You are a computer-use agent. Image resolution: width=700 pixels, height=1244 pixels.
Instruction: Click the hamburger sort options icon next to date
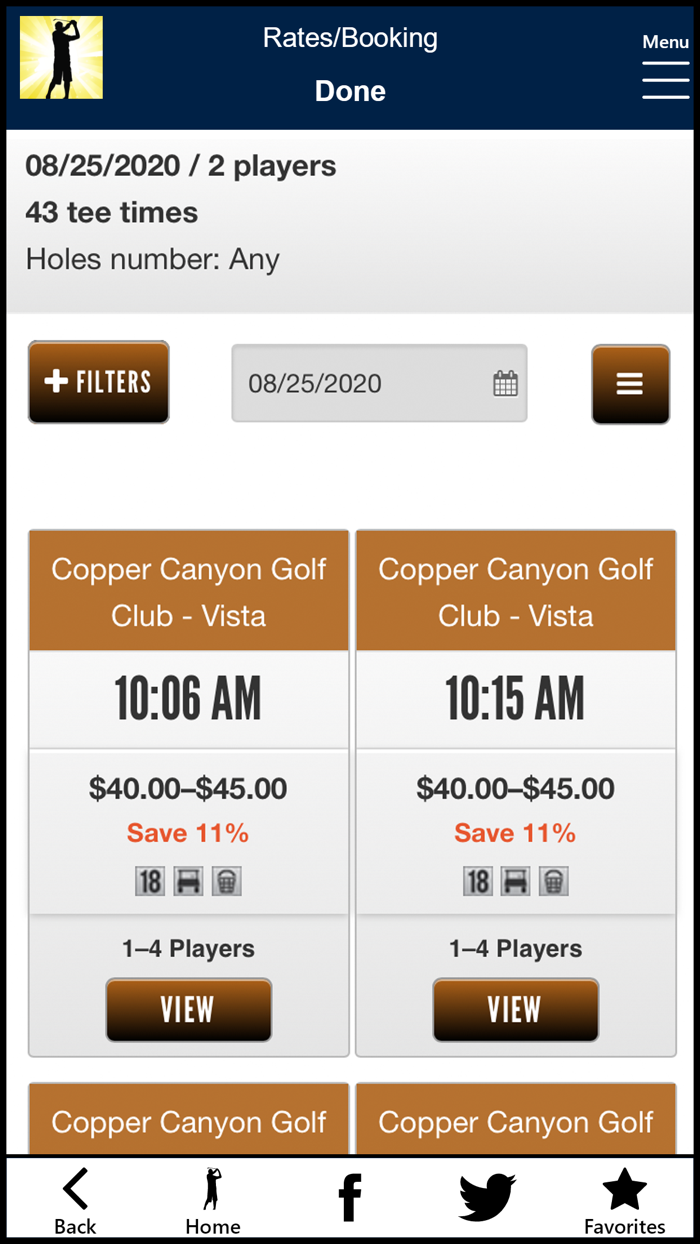[x=630, y=383]
